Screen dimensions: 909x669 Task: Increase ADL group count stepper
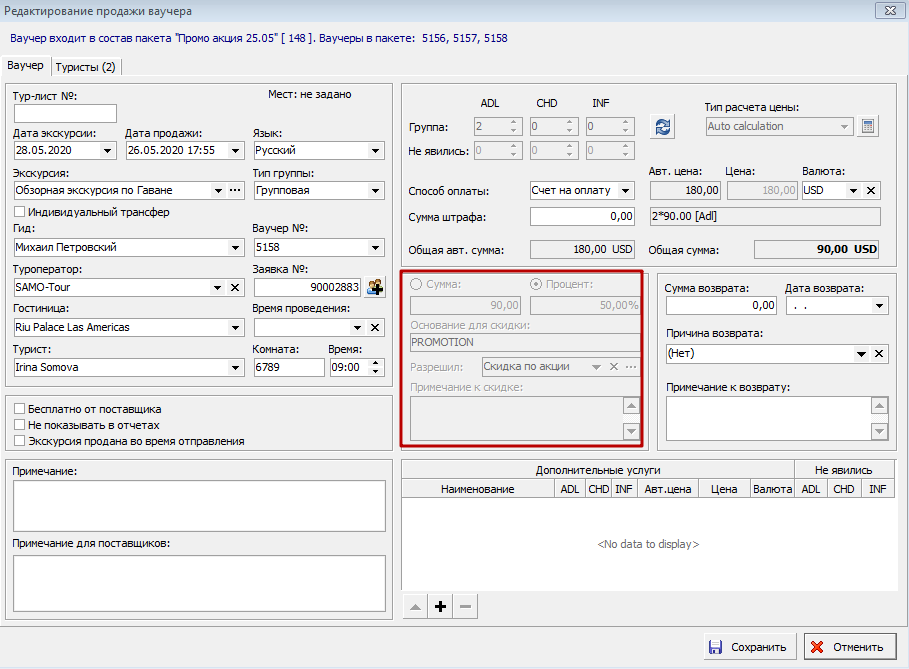pos(513,122)
